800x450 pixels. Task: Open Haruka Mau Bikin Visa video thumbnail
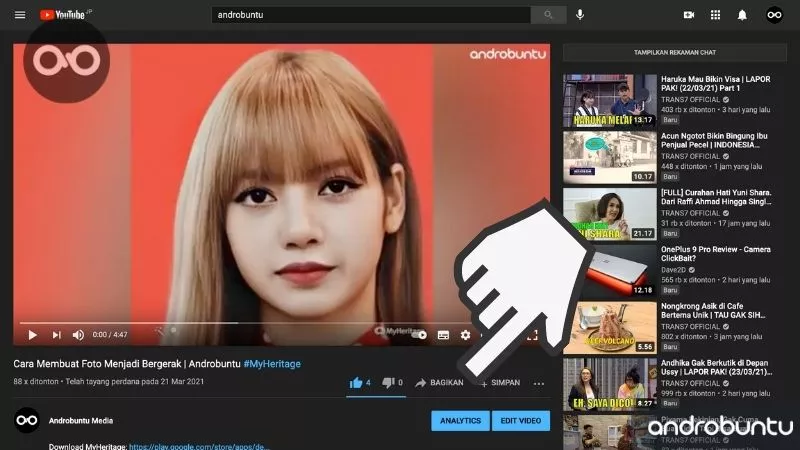point(610,101)
